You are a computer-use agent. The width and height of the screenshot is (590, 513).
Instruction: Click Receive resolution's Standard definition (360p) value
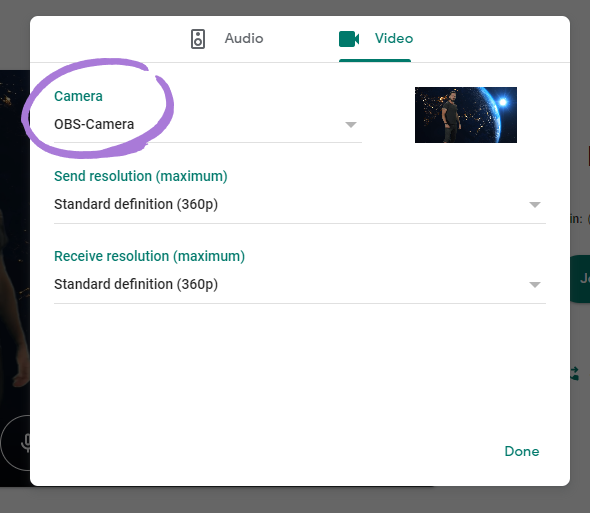136,284
